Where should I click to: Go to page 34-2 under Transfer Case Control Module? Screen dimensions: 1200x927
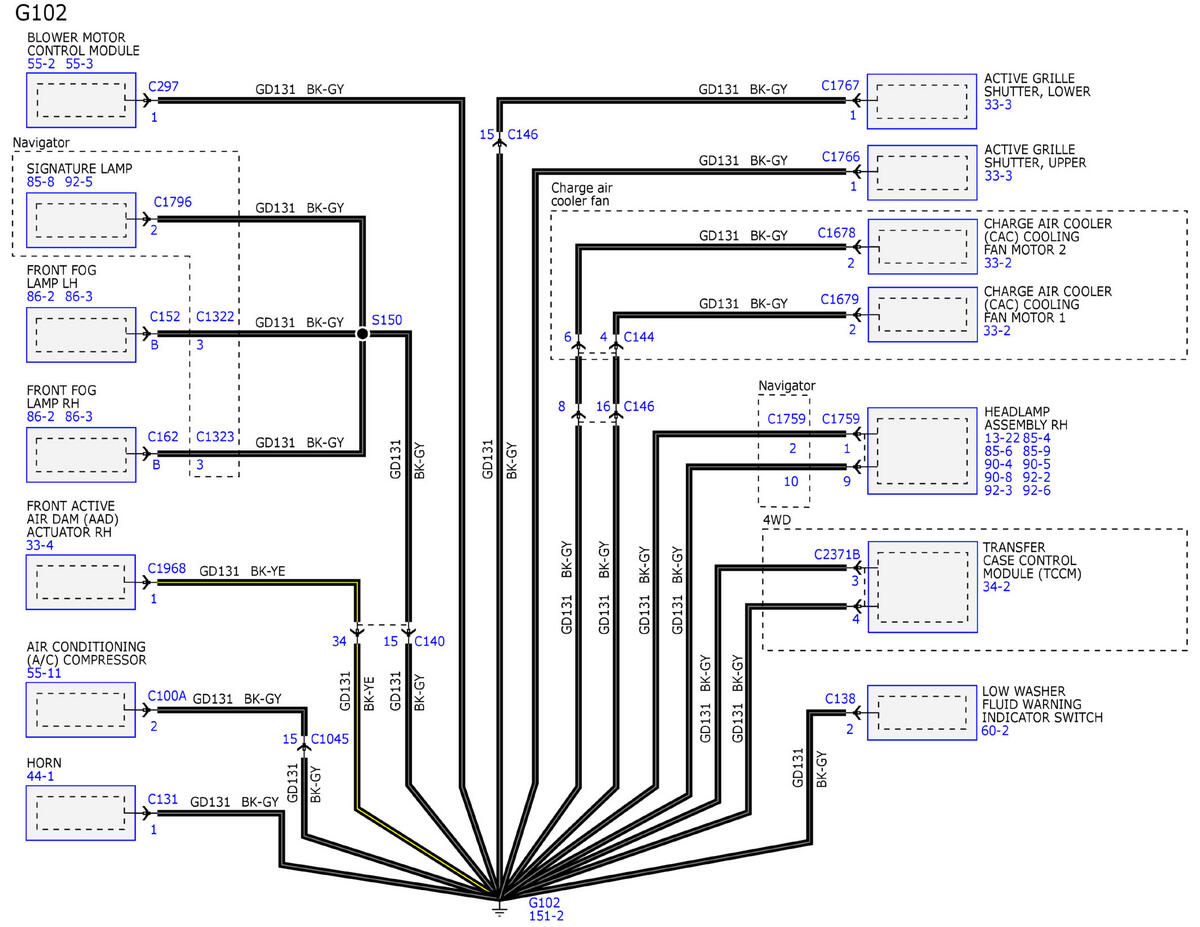point(999,587)
